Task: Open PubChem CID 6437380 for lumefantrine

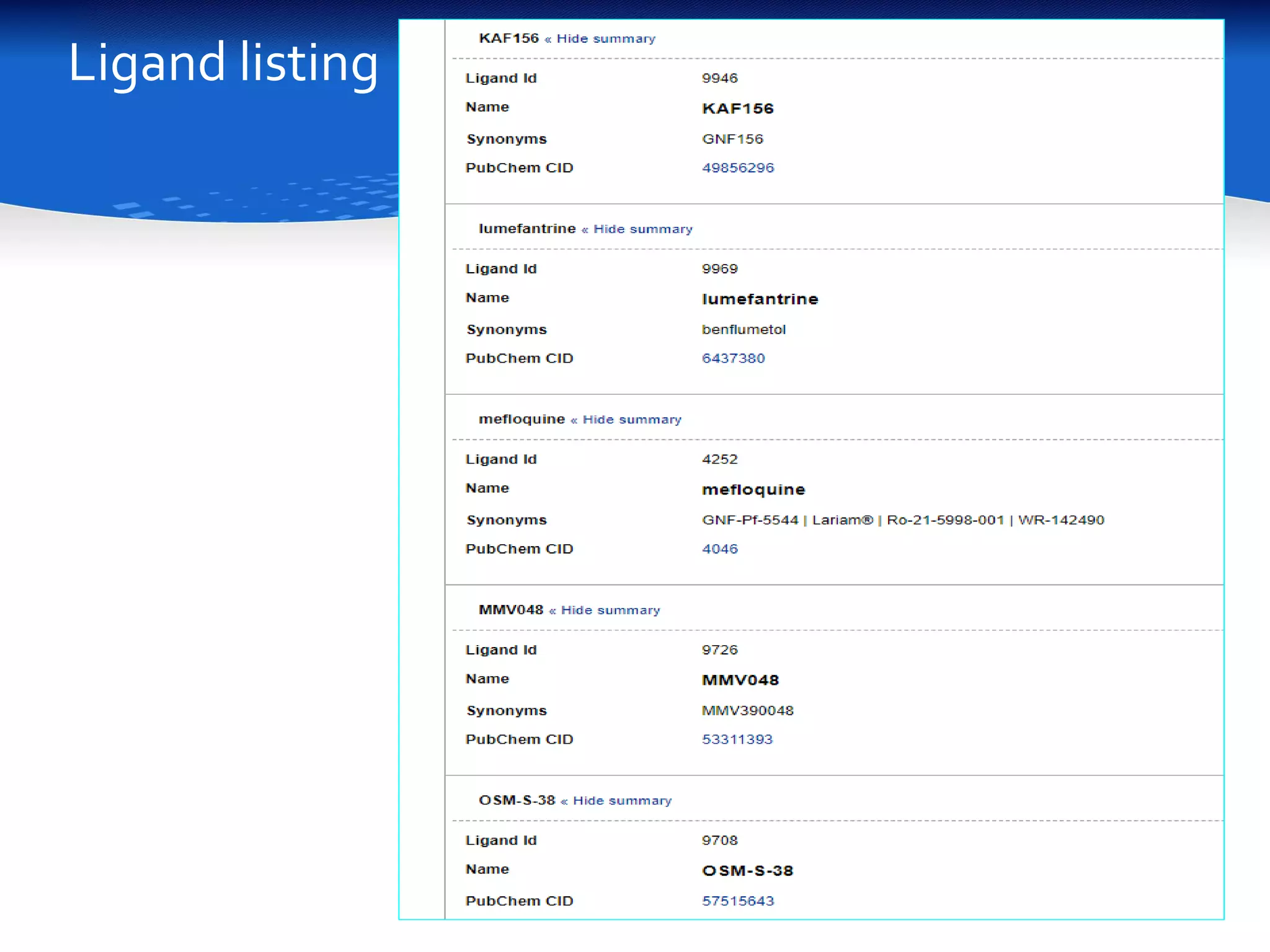Action: tap(733, 358)
